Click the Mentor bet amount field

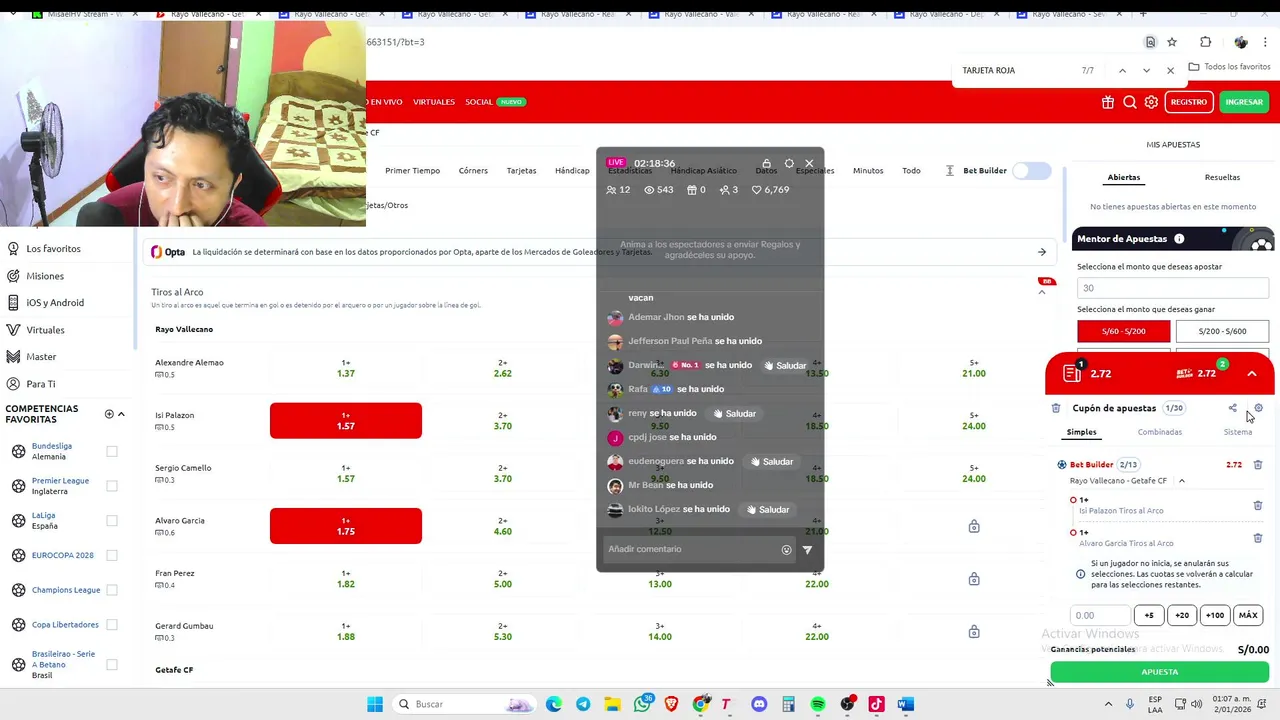click(1173, 288)
